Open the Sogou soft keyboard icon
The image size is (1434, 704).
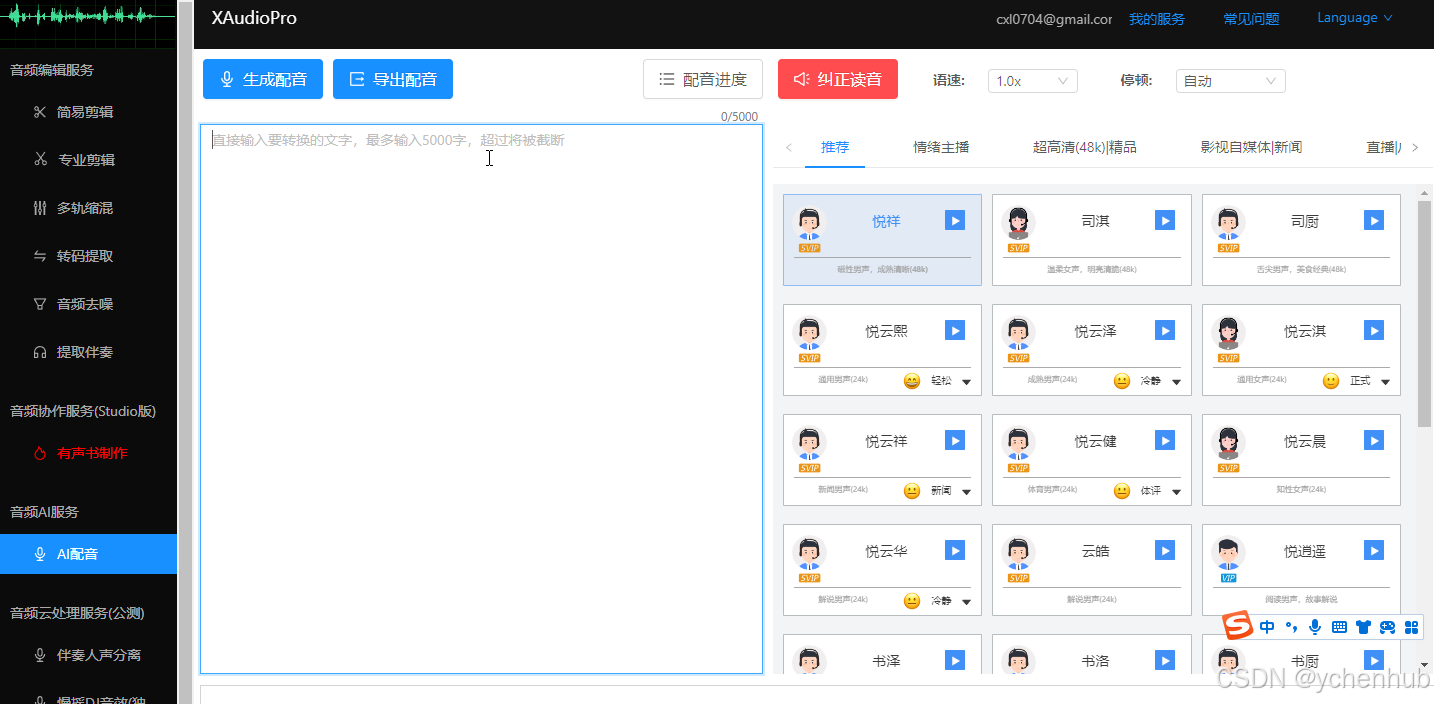point(1339,627)
